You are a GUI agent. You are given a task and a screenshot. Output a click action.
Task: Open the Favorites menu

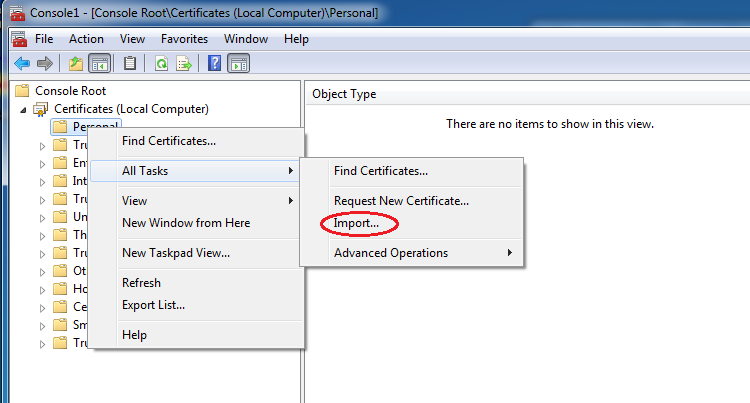(x=184, y=39)
